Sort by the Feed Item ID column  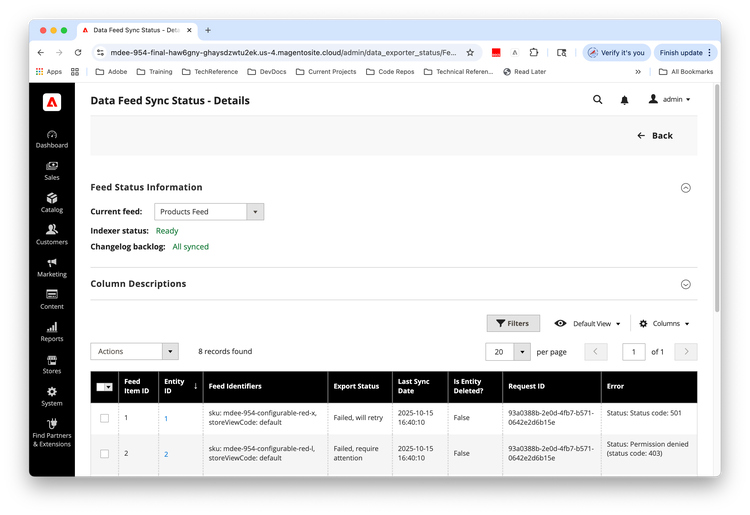(x=138, y=386)
